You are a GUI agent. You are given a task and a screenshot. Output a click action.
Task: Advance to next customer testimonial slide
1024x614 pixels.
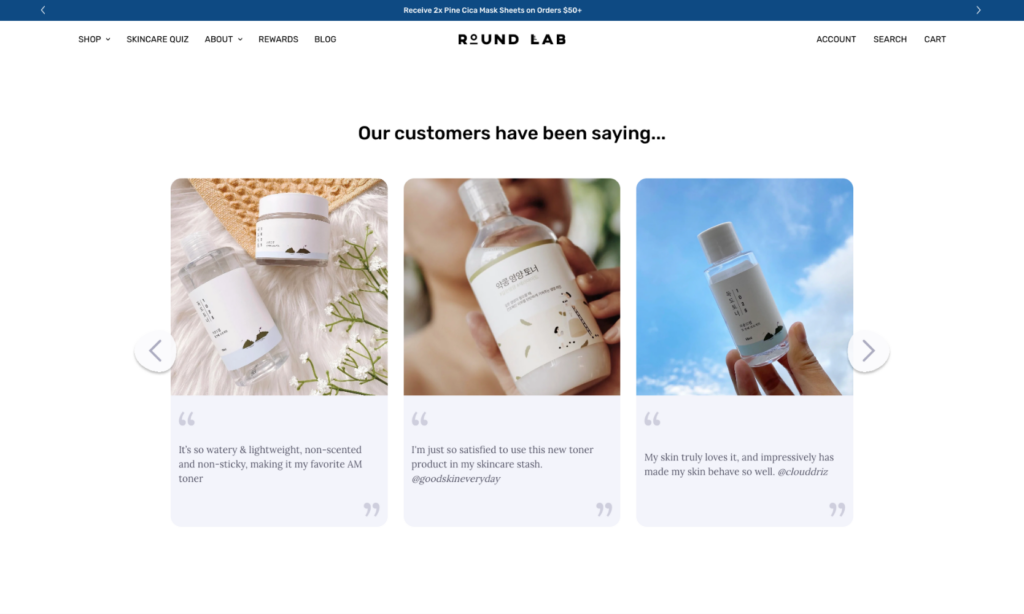coord(869,351)
